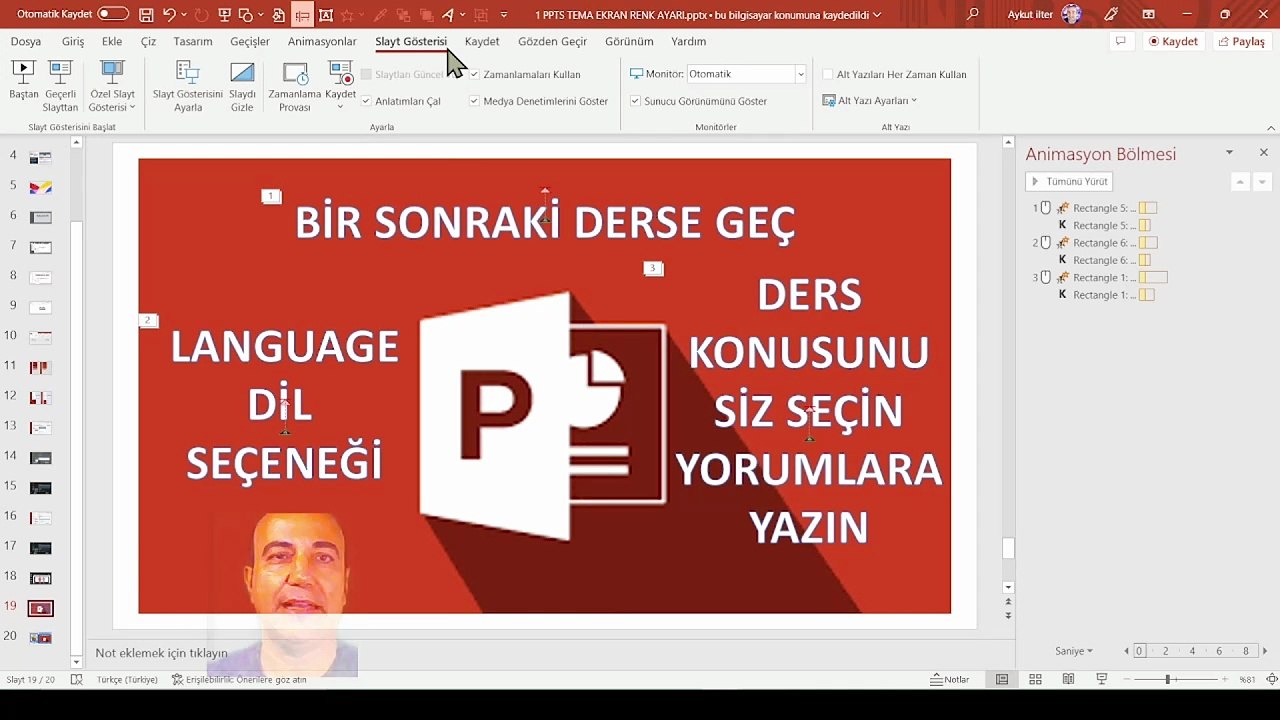The image size is (1280, 720).
Task: Click Slayt Gösterisini Ayarla icon
Action: pyautogui.click(x=187, y=72)
